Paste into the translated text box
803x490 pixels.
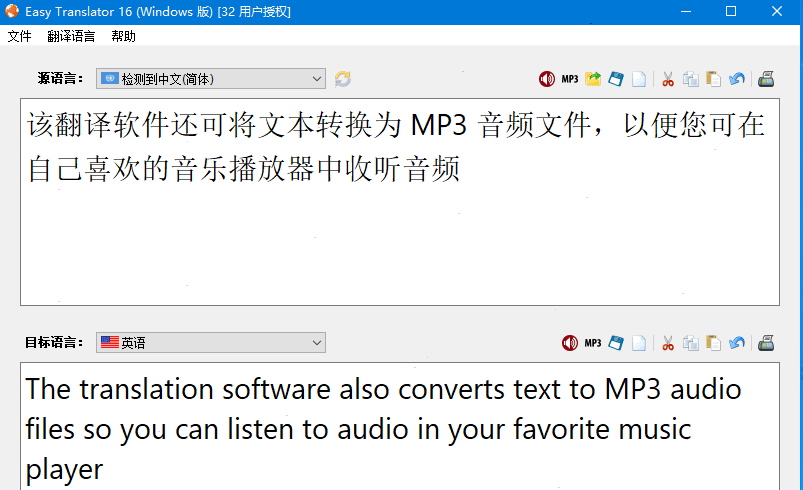(713, 343)
